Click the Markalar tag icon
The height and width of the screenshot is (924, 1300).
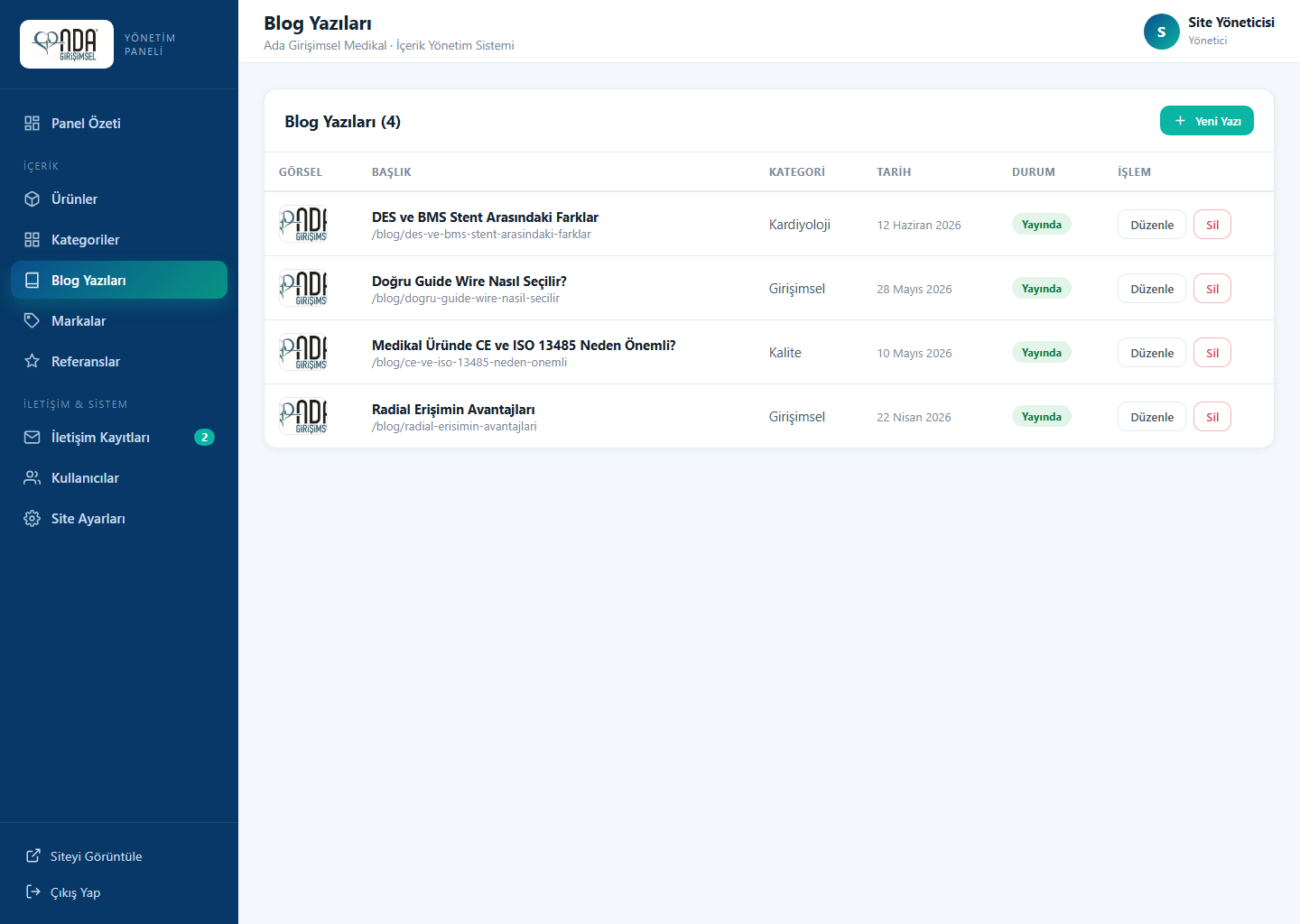click(32, 320)
